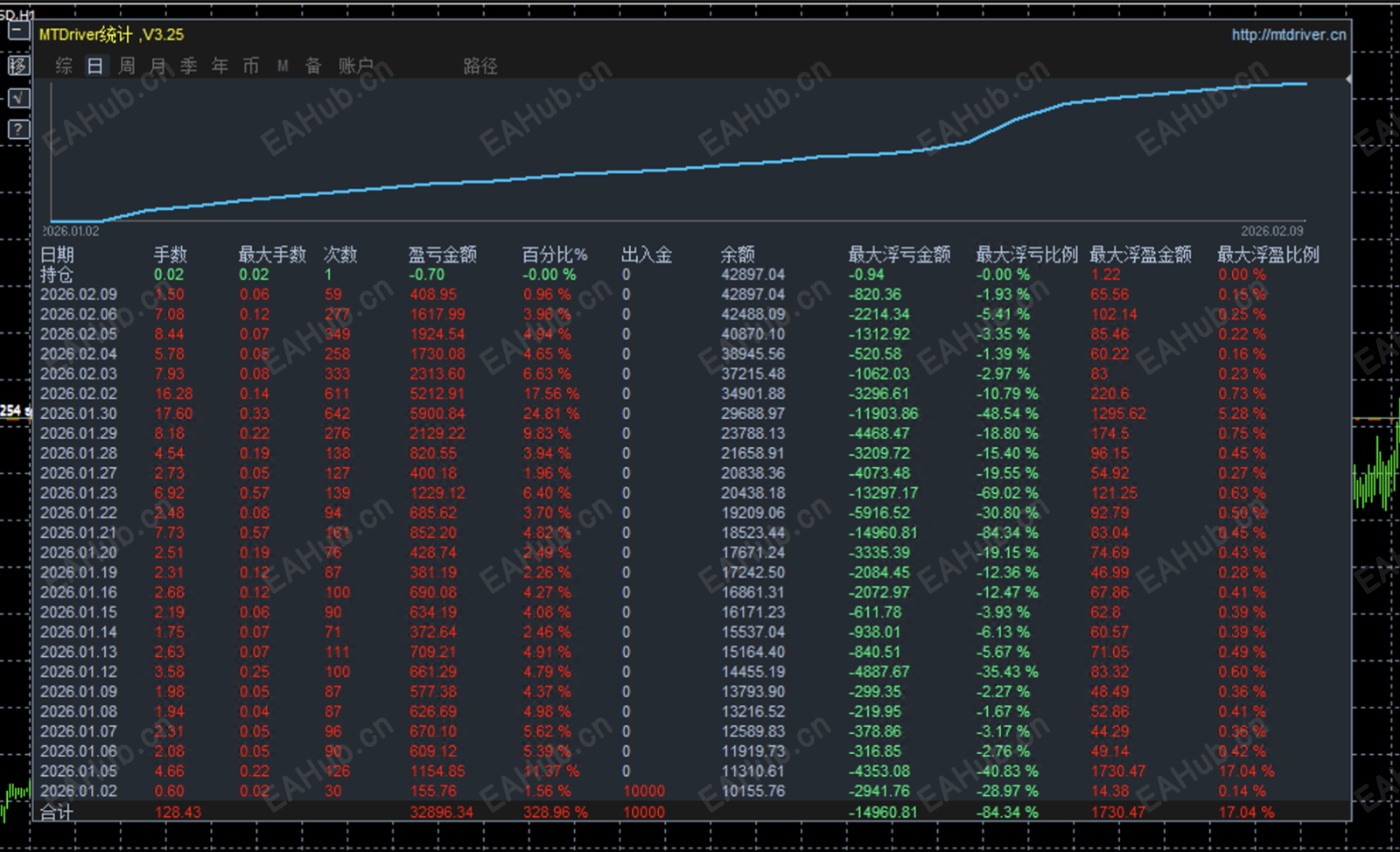Click the 手数 column header
Screen dimensions: 1400x852
point(171,255)
